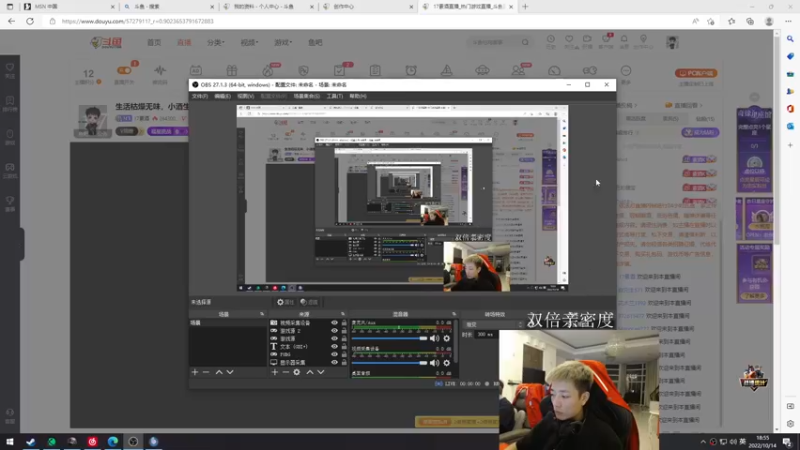Go to 首页 on Douyu navbar
Viewport: 800px width, 450px height.
click(x=154, y=42)
